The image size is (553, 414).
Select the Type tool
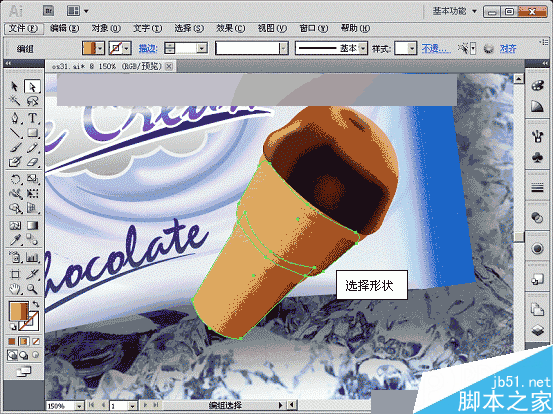click(x=32, y=117)
